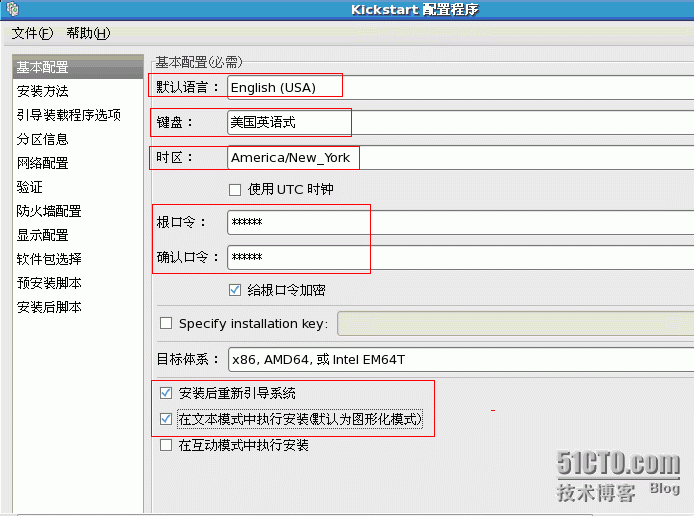Enable Specify installation key checkbox

[x=166, y=323]
